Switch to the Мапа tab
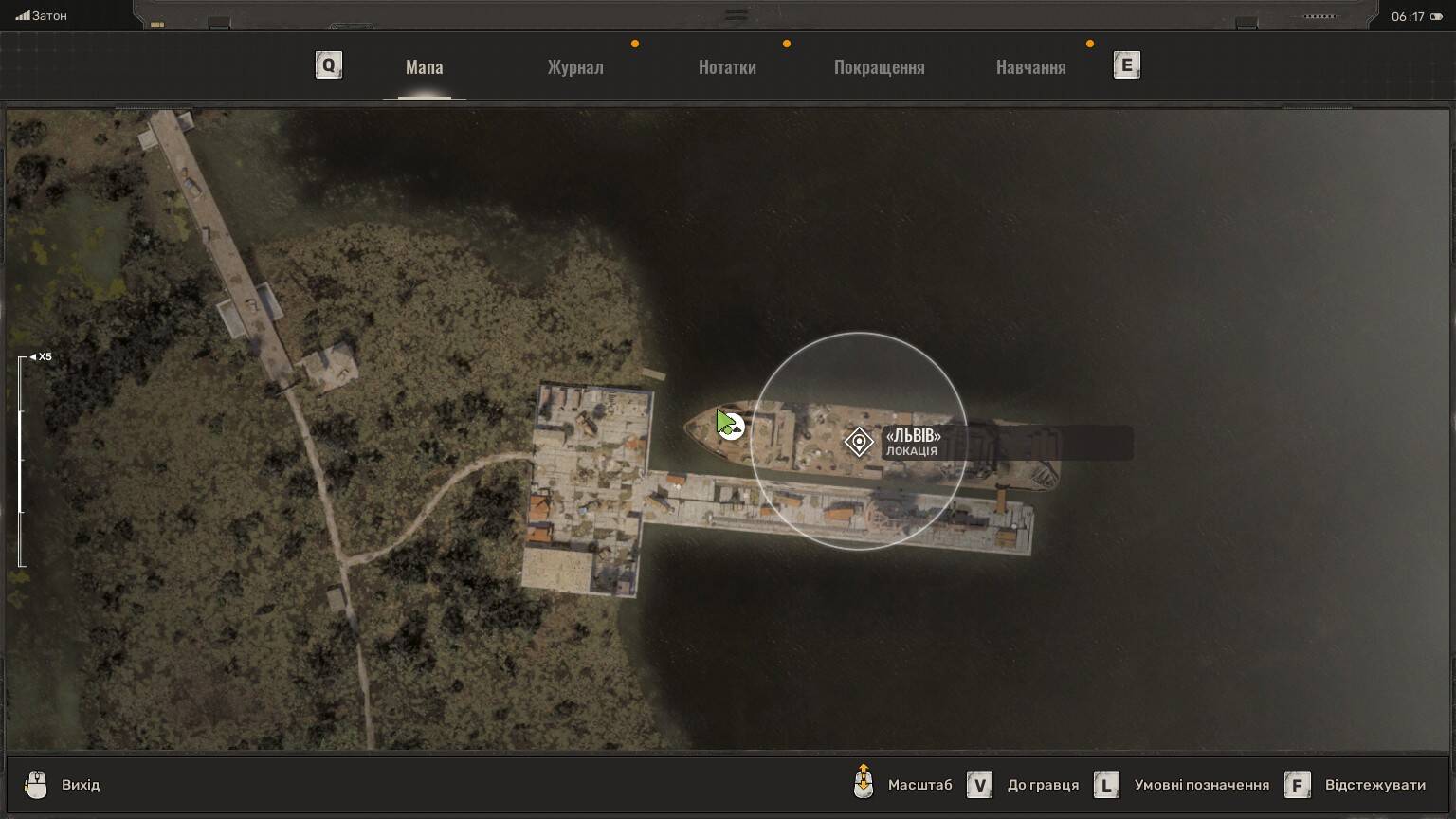 (424, 67)
